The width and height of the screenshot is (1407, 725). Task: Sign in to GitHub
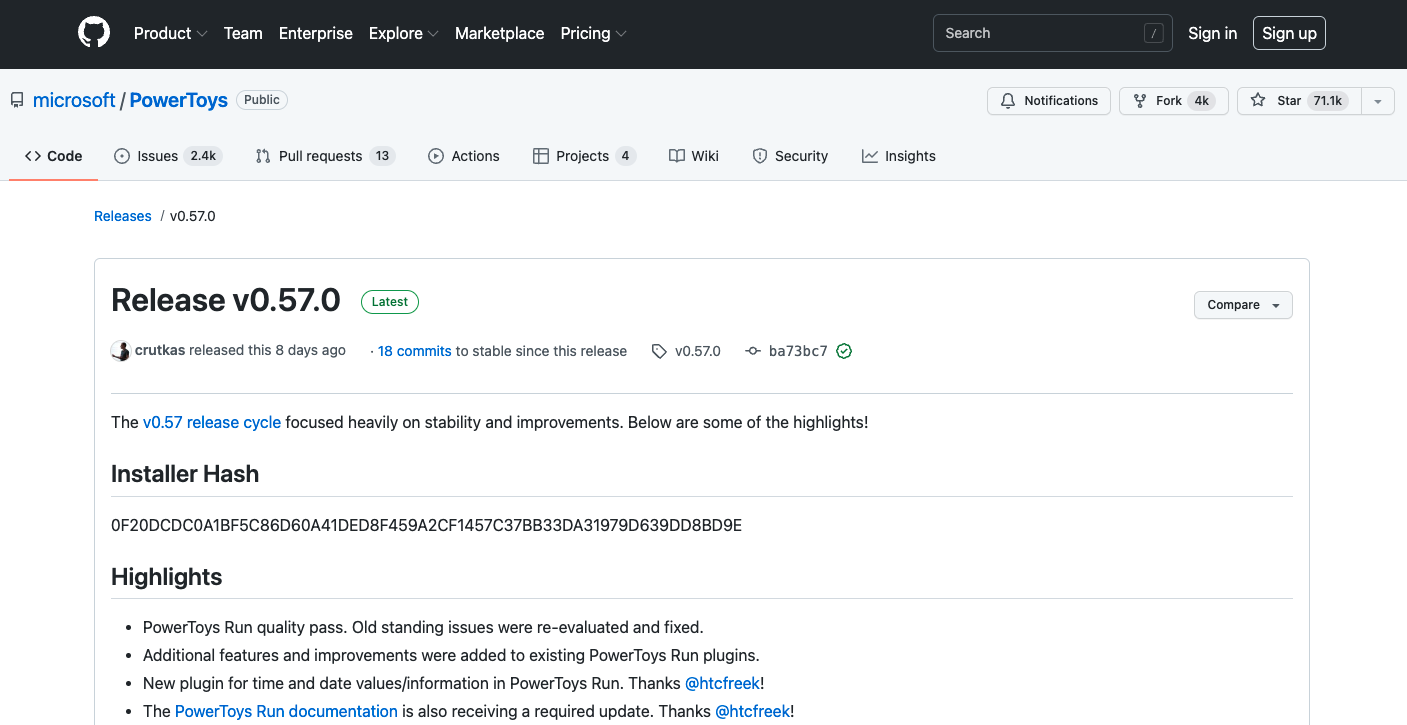(1212, 33)
